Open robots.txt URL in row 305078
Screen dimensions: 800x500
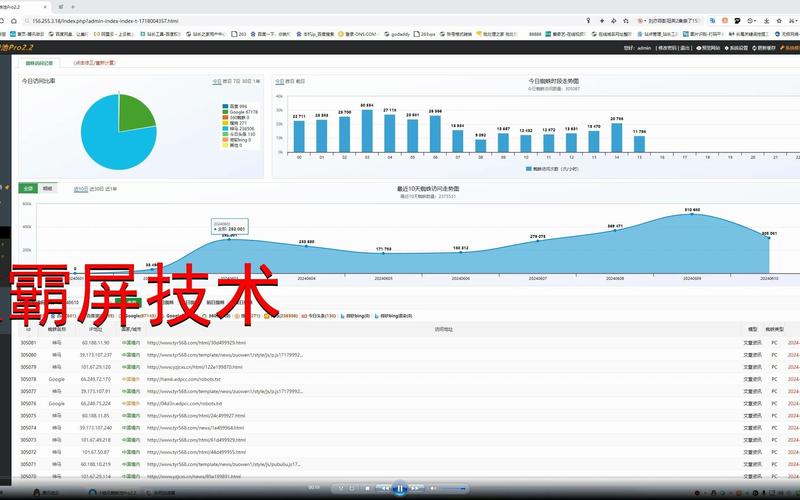point(184,379)
